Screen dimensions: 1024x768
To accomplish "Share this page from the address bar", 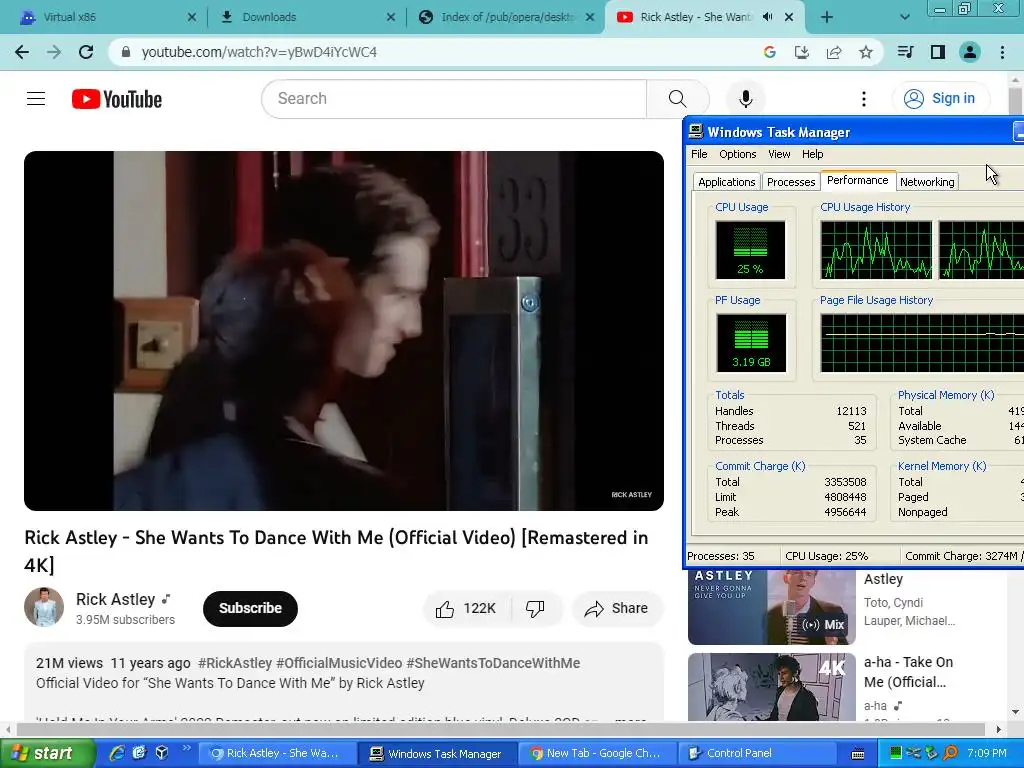I will [x=834, y=52].
